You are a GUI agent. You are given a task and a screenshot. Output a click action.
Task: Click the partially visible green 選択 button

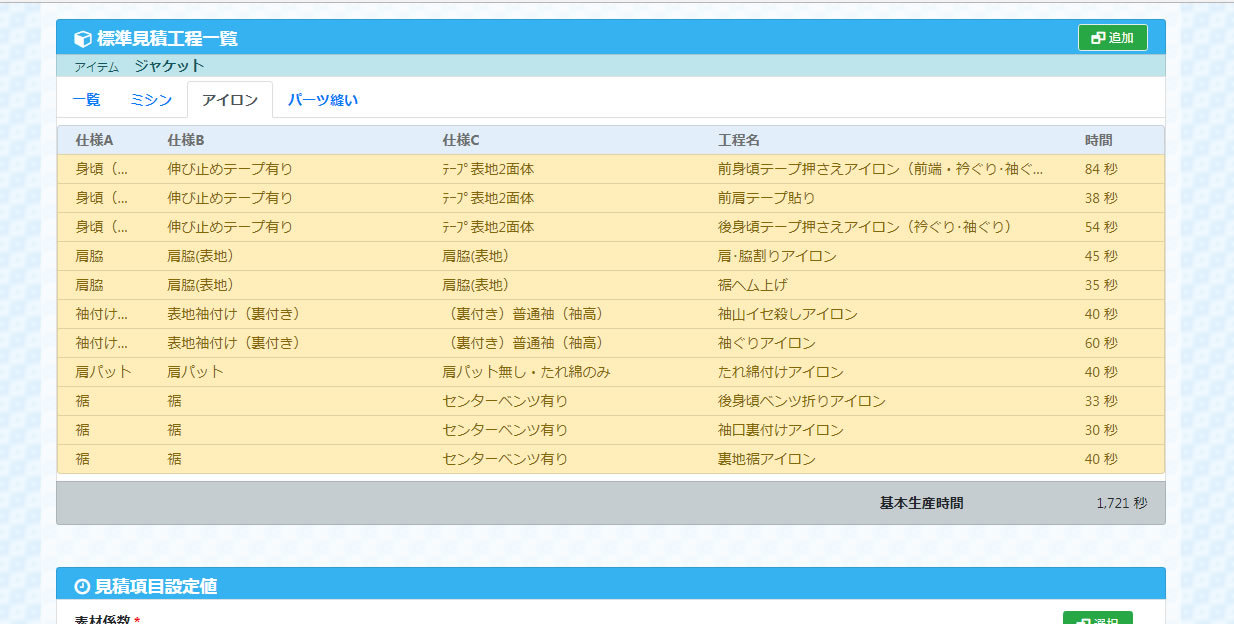(x=1097, y=618)
